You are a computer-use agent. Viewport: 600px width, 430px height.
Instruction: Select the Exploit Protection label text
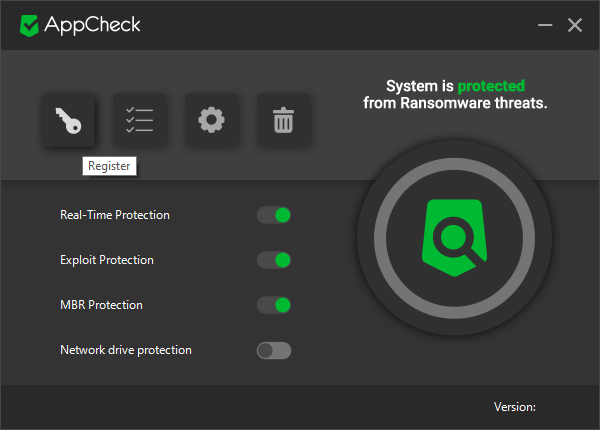(x=107, y=260)
